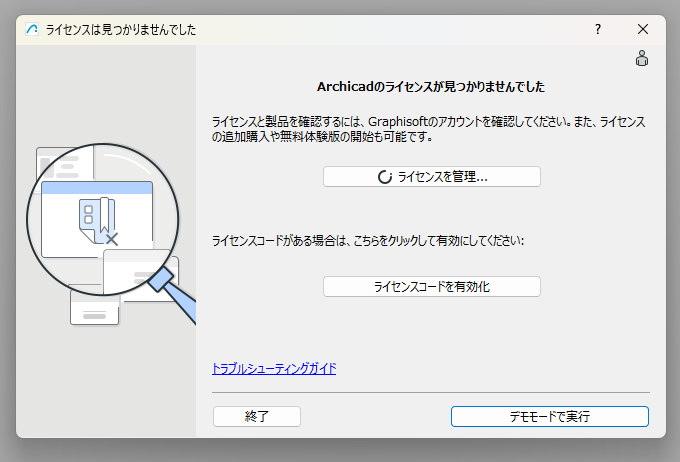The height and width of the screenshot is (462, 680).
Task: Open help with the question mark button
Action: coord(598,29)
